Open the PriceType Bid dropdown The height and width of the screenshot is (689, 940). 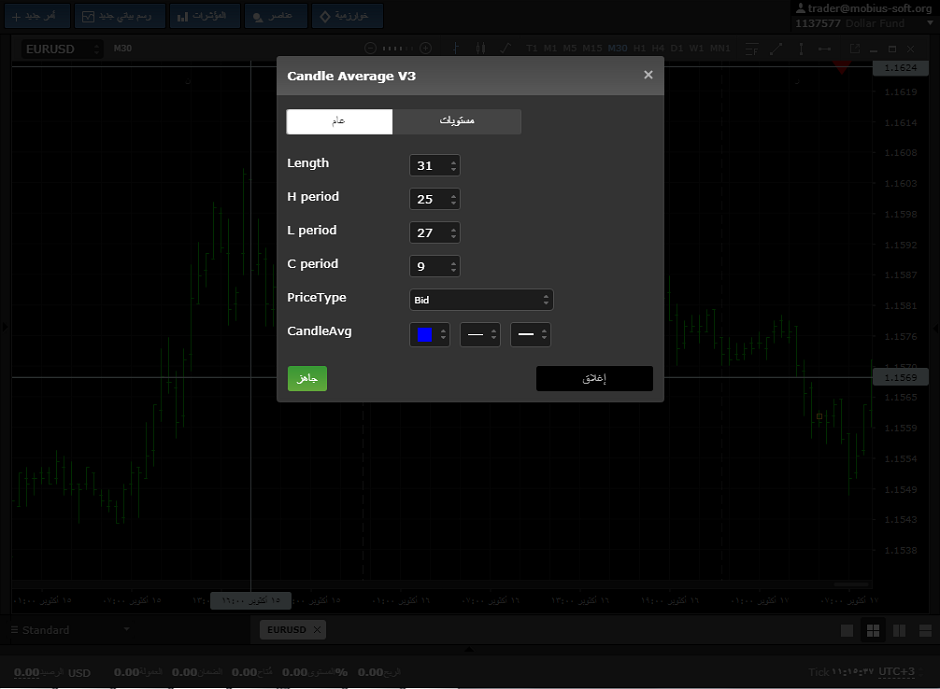[481, 300]
